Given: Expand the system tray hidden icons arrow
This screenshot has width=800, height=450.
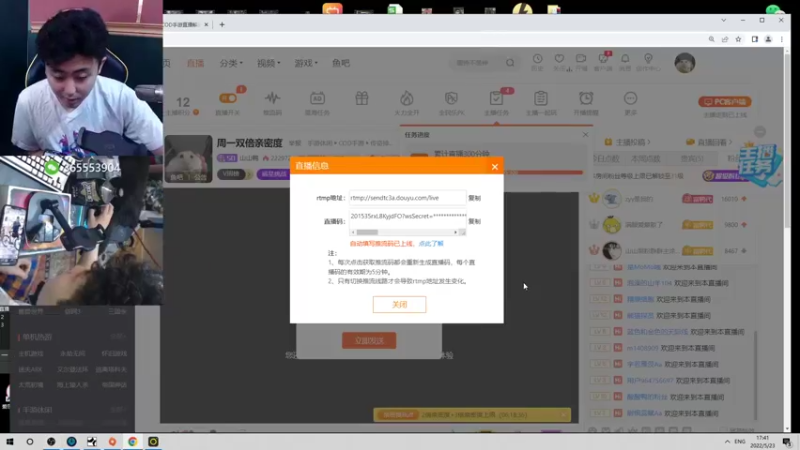Looking at the screenshot, I should pyautogui.click(x=727, y=442).
